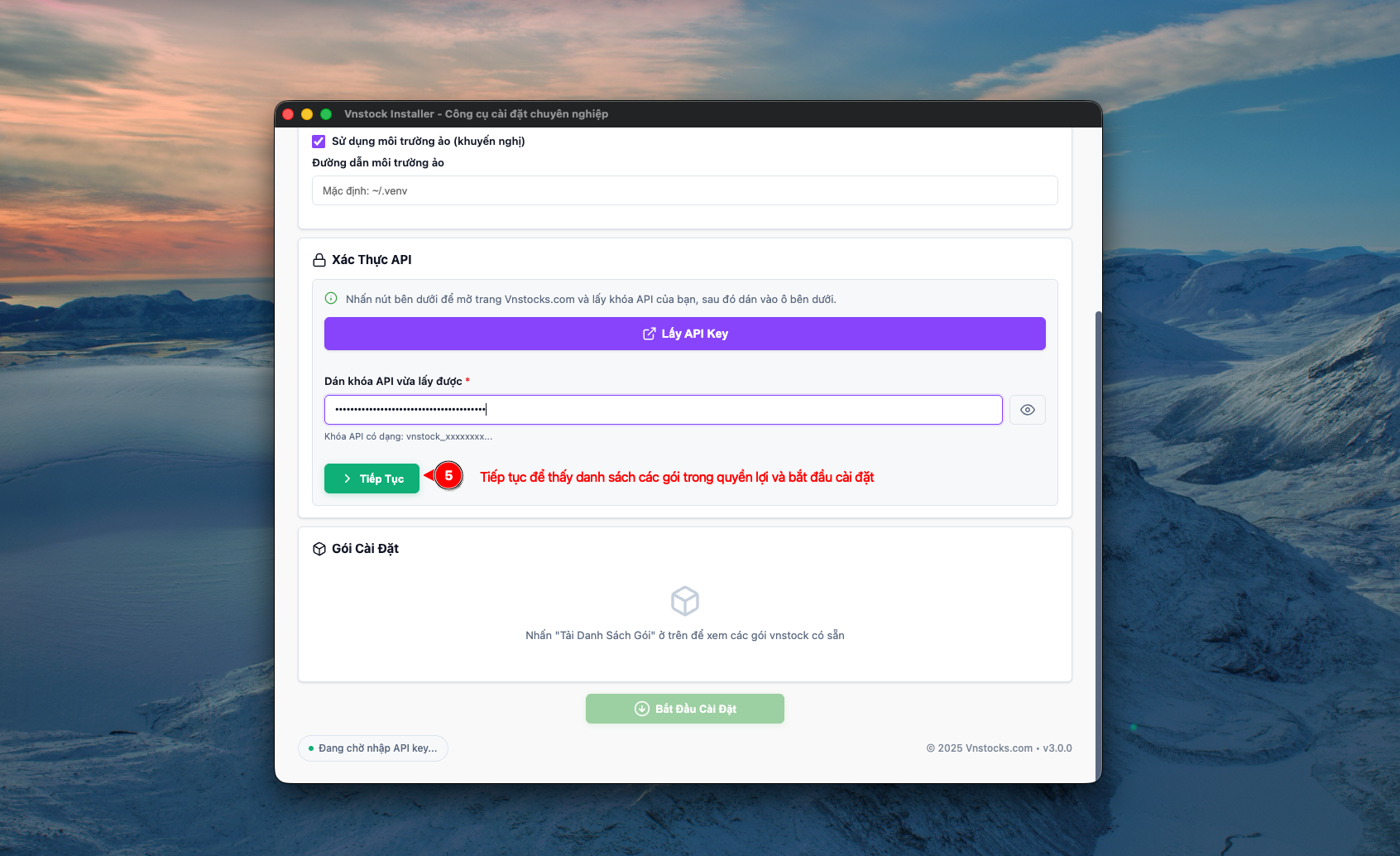This screenshot has height=856, width=1400.
Task: Select the API key input field
Action: pyautogui.click(x=662, y=409)
